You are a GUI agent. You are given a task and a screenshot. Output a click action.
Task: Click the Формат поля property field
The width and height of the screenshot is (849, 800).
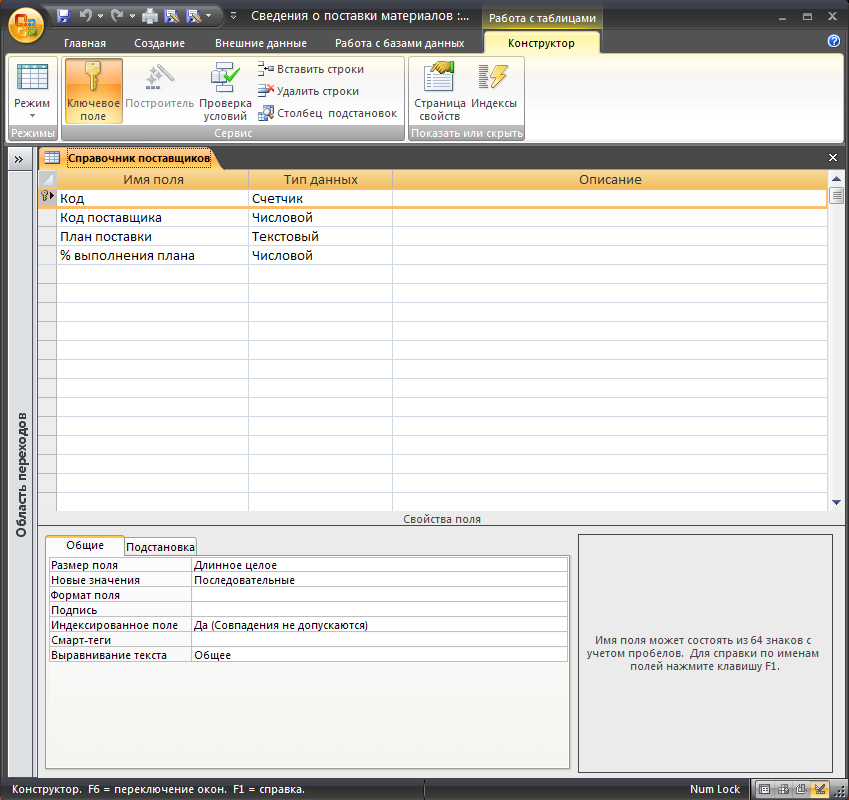point(378,595)
